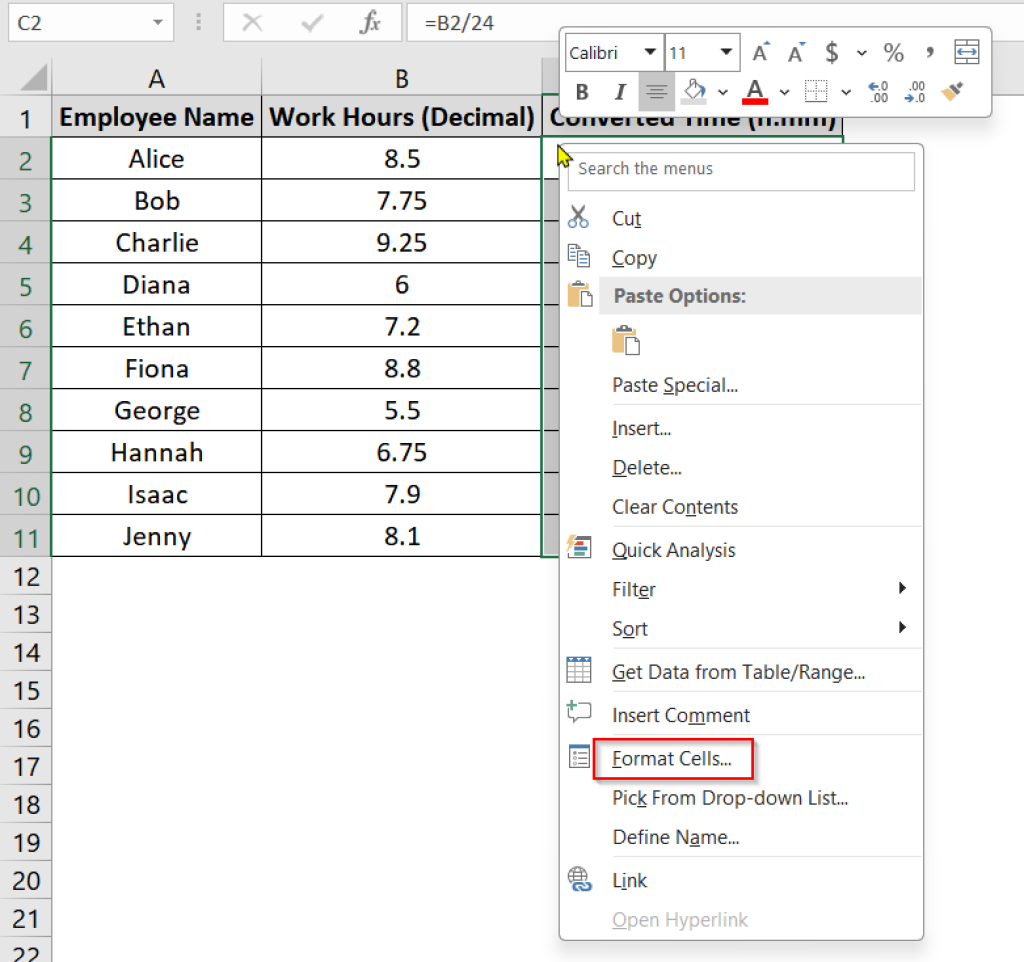
Task: Toggle bold formatting
Action: coord(581,91)
